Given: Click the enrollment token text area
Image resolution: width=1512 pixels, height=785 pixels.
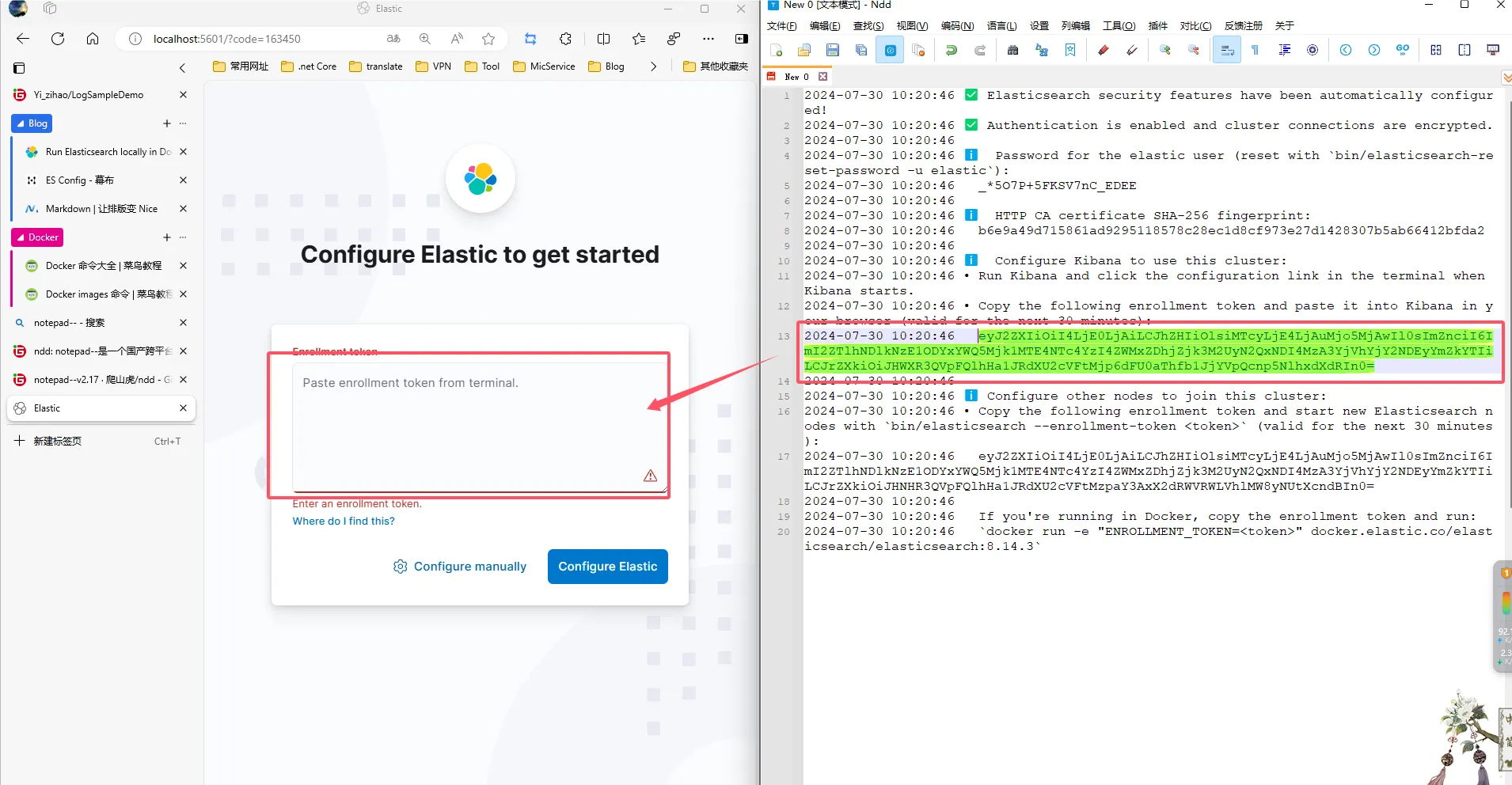Looking at the screenshot, I should [x=480, y=427].
